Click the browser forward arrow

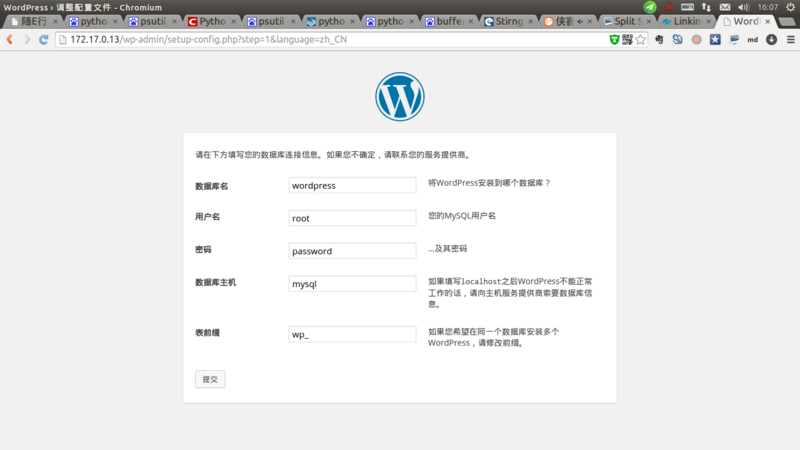pos(27,39)
